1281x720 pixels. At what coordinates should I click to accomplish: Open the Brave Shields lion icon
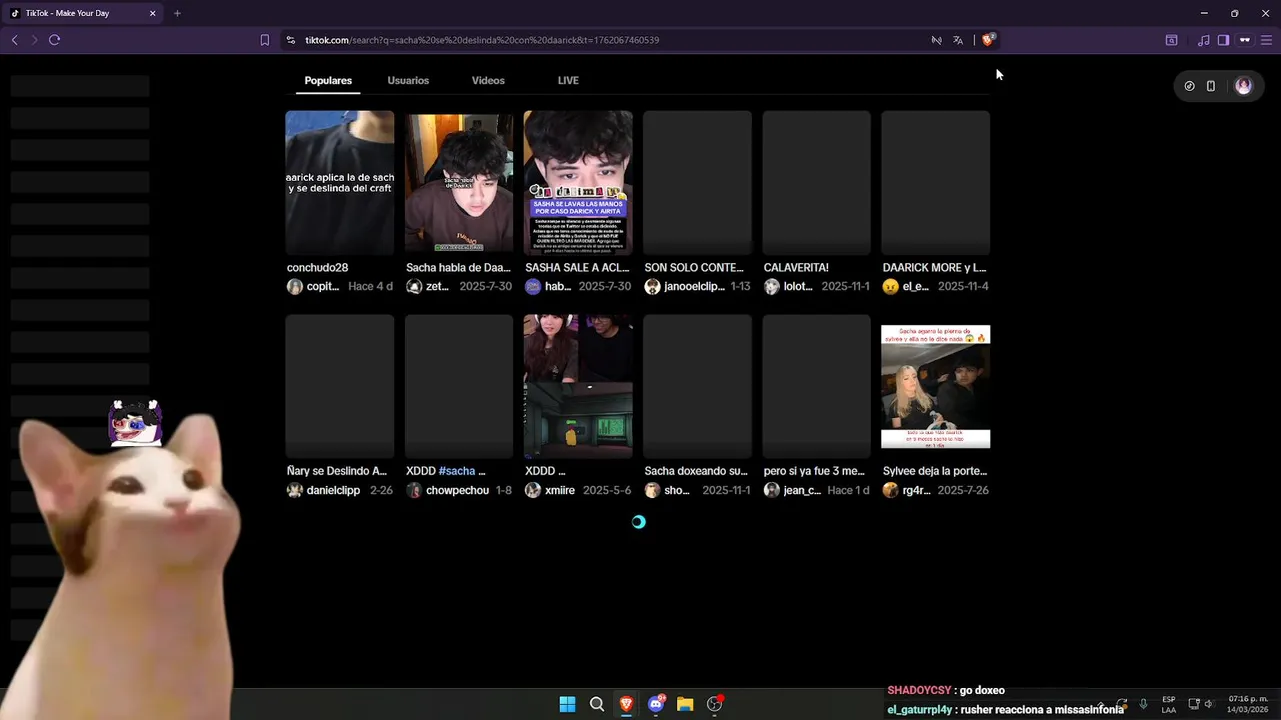pyautogui.click(x=988, y=40)
